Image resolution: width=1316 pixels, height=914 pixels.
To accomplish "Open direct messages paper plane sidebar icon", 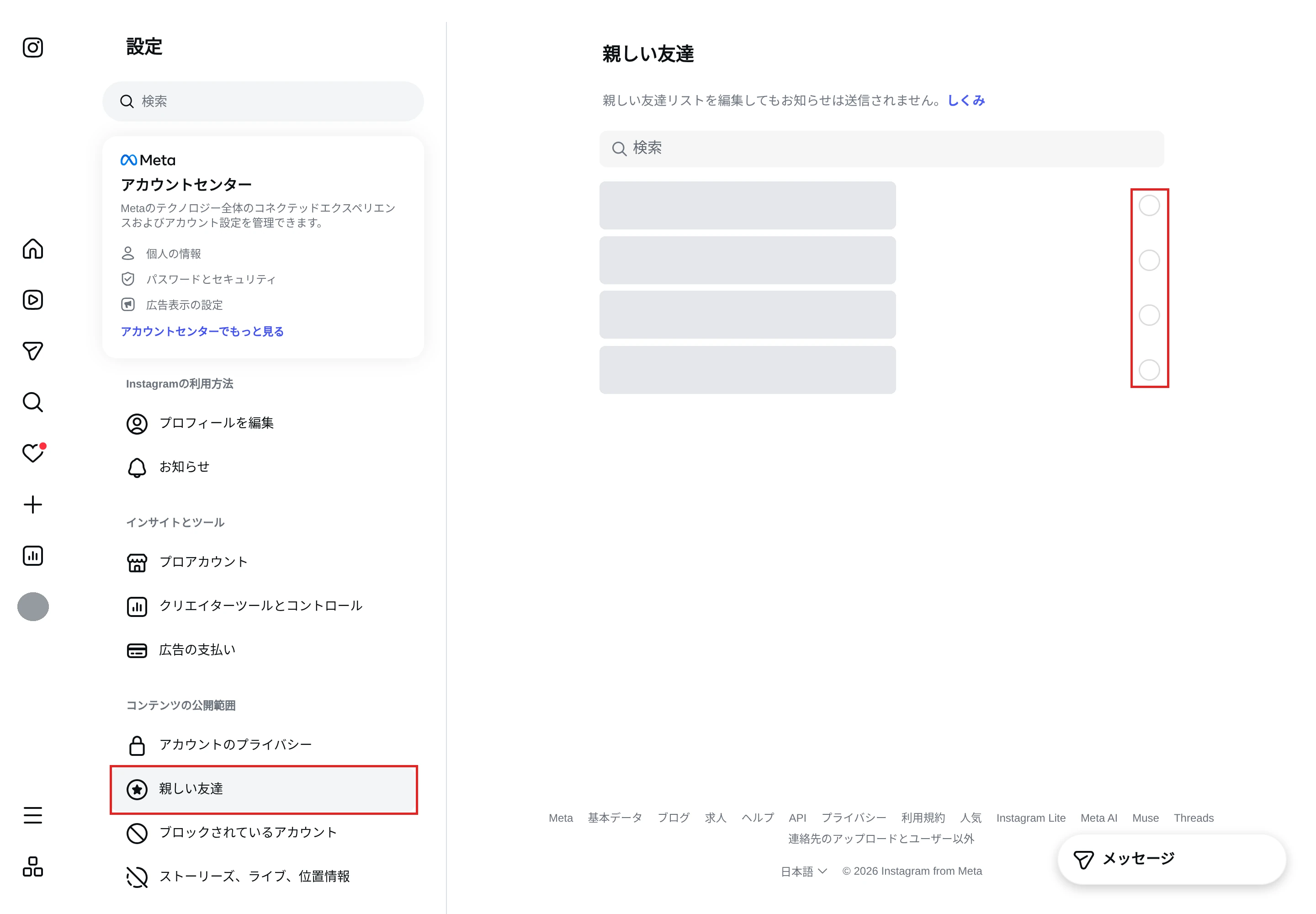I will tap(32, 351).
